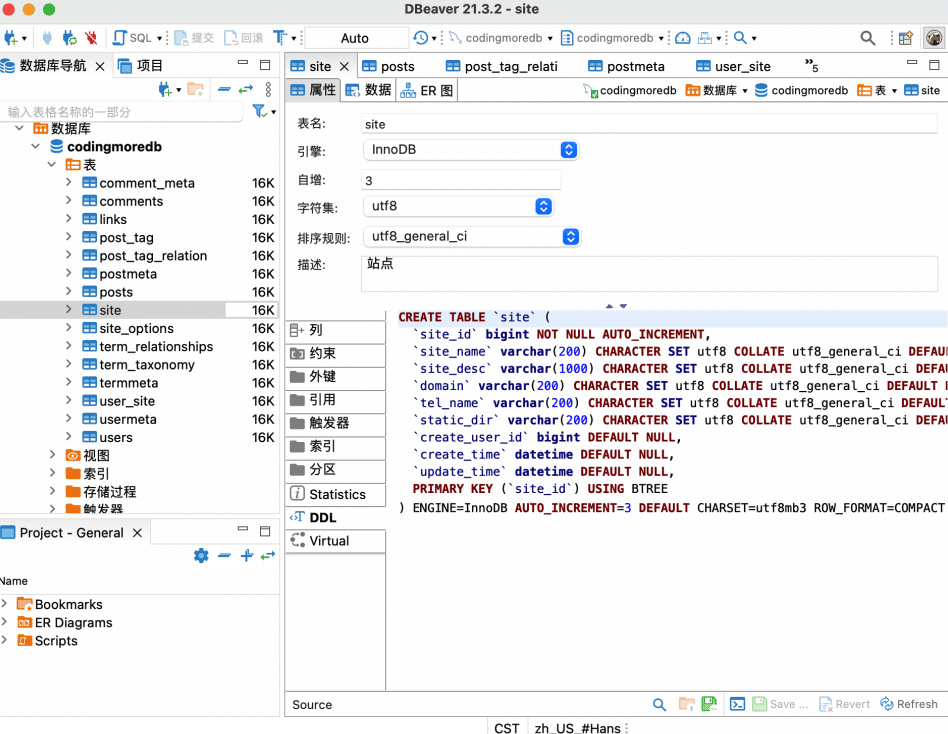The height and width of the screenshot is (734, 948).
Task: Click the search magnifier in main toolbar
Action: click(867, 38)
